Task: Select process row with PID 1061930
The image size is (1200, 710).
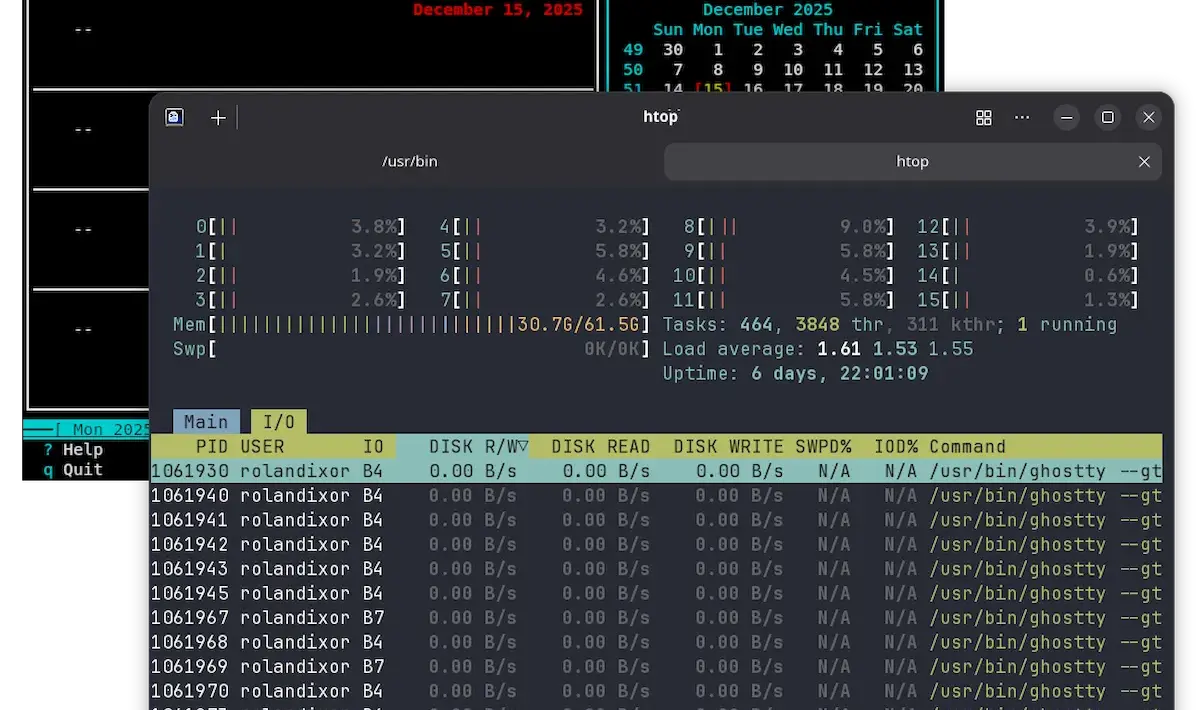Action: click(x=656, y=471)
